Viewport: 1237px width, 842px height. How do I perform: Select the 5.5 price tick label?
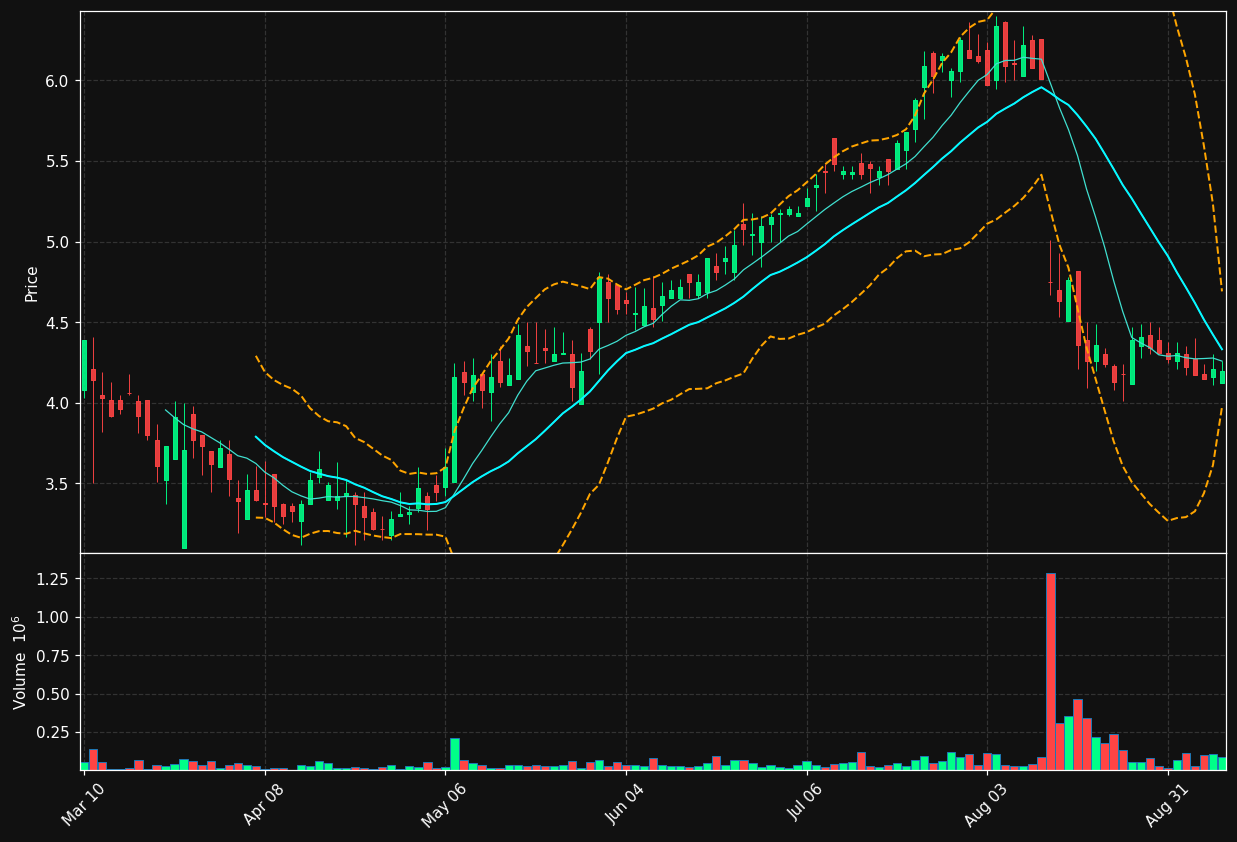(x=59, y=162)
